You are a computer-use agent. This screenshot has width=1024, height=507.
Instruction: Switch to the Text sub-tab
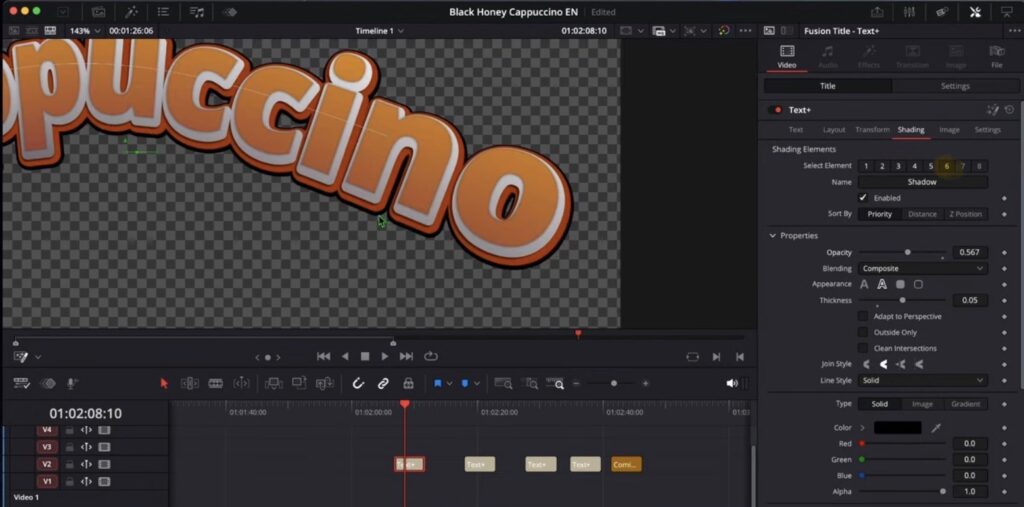pos(795,129)
